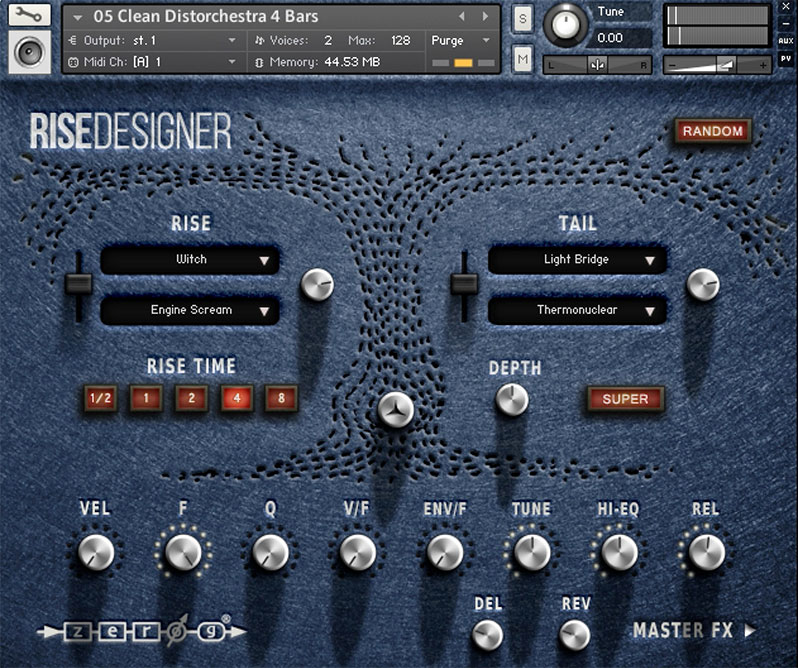Mute the instrument with M button
The height and width of the screenshot is (668, 798).
pos(523,60)
